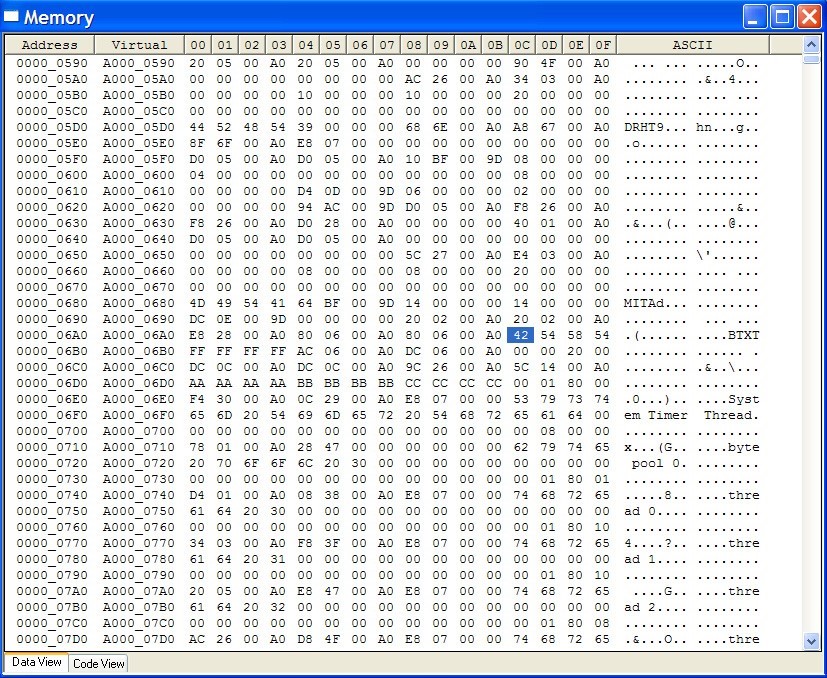This screenshot has width=827, height=678.
Task: Switch to the Code View tab
Action: tap(98, 663)
